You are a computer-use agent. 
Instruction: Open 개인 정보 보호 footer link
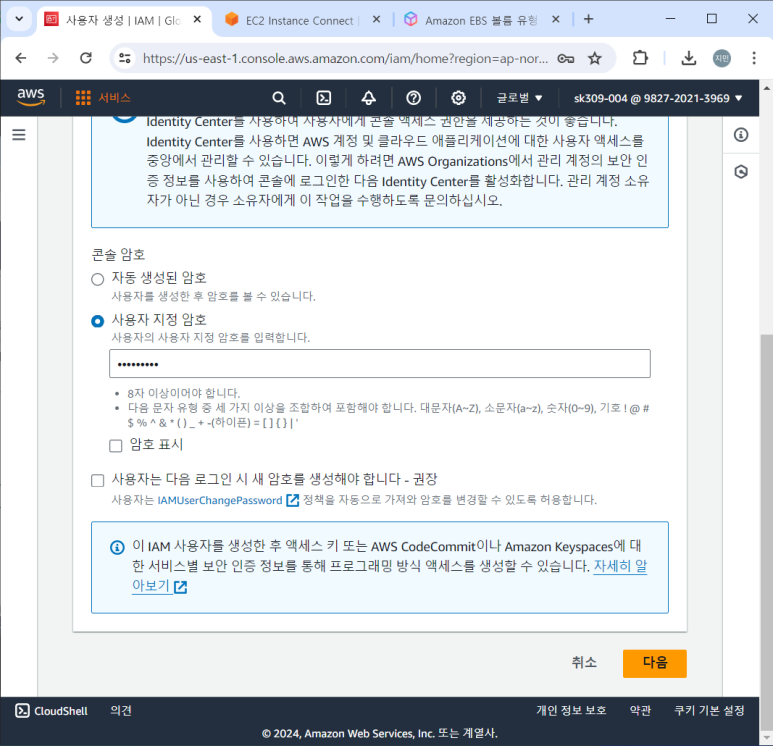coord(571,710)
